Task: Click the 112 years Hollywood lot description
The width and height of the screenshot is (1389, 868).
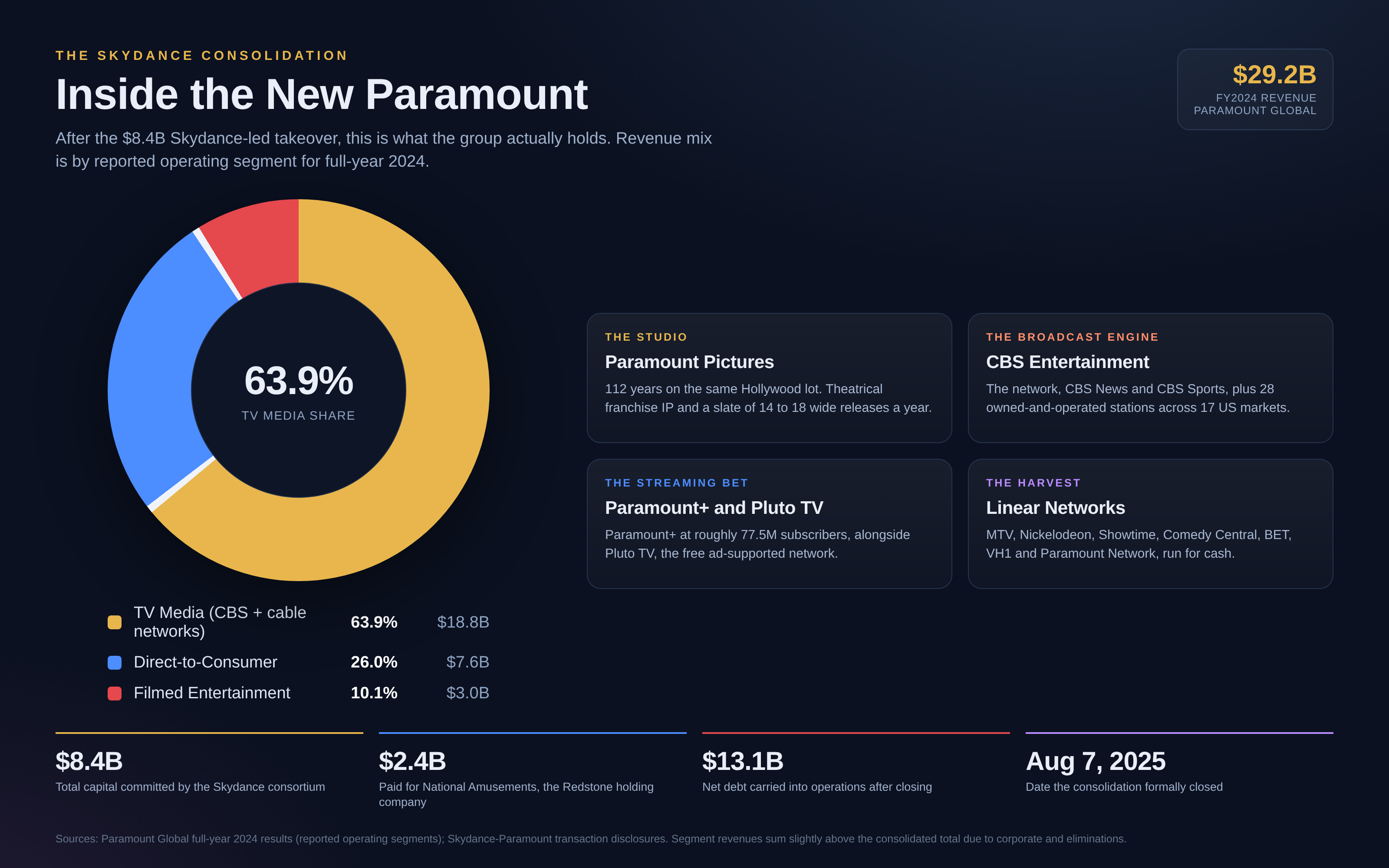Action: 769,398
